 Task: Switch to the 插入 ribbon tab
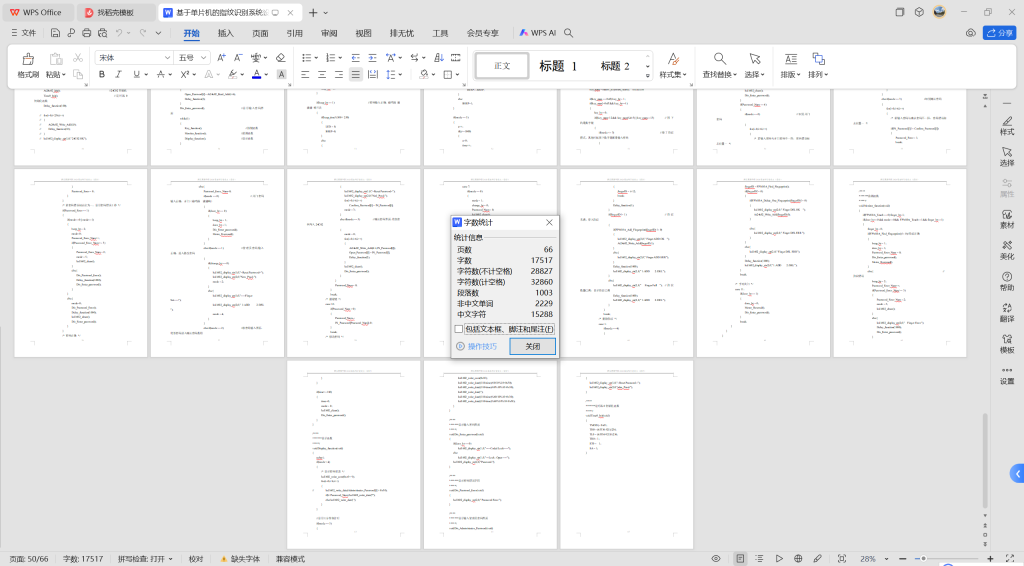pos(225,33)
